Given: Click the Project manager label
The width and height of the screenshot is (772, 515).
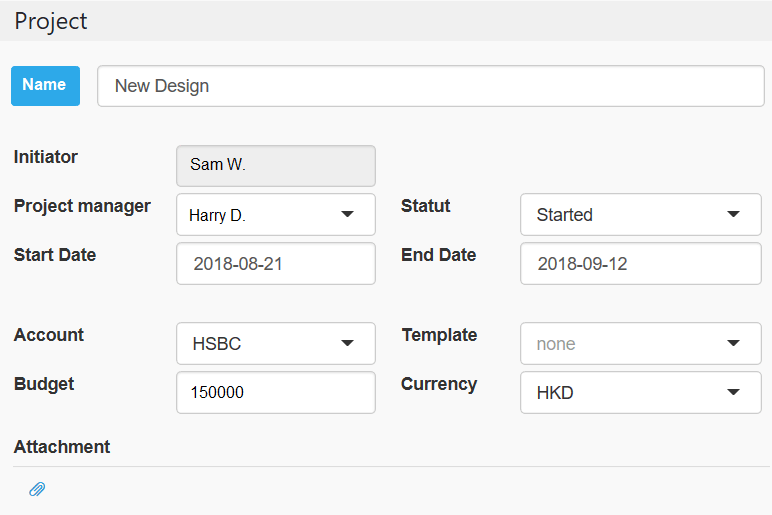Looking at the screenshot, I should [82, 206].
